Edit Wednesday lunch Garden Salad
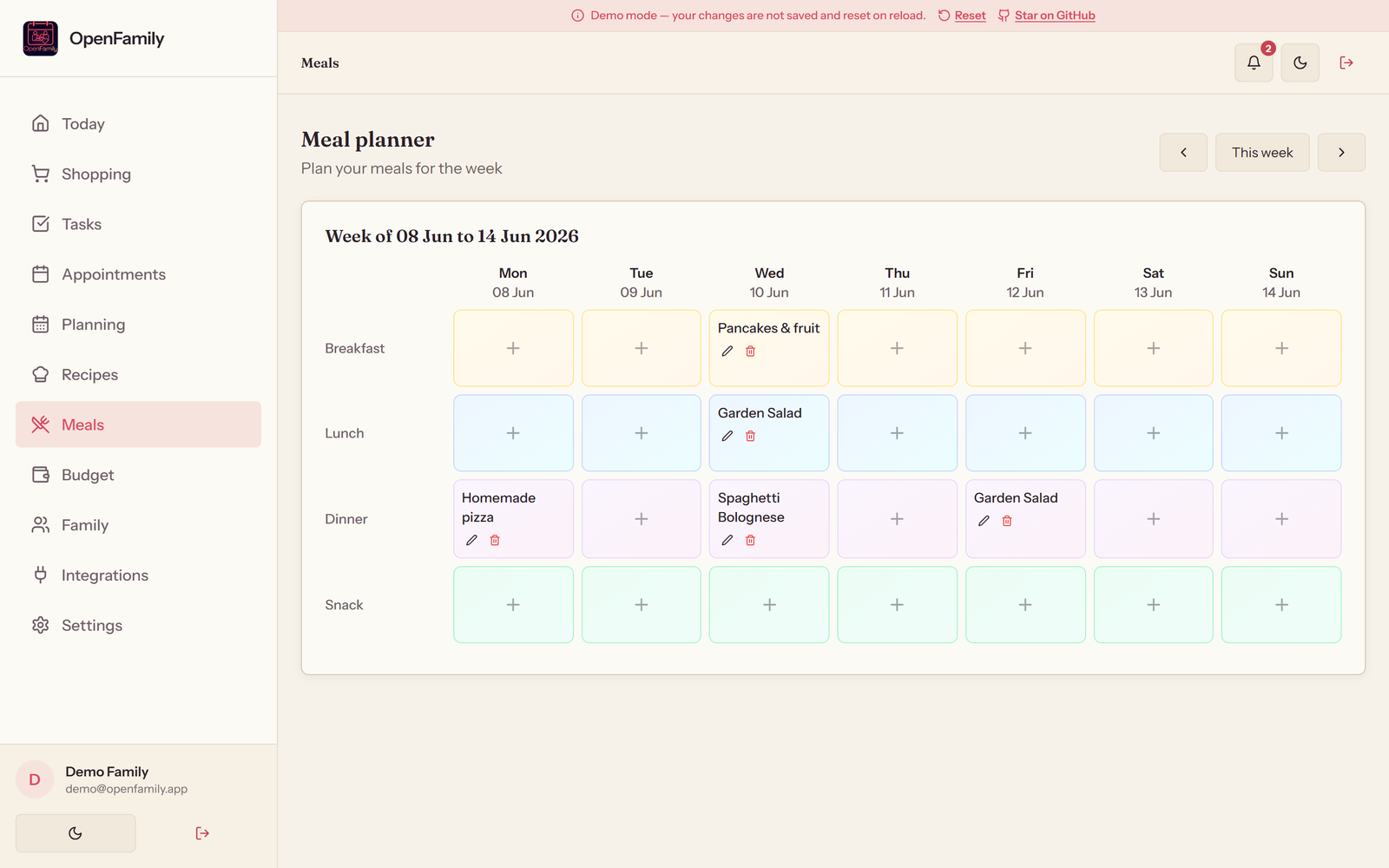The width and height of the screenshot is (1389, 868). click(727, 437)
